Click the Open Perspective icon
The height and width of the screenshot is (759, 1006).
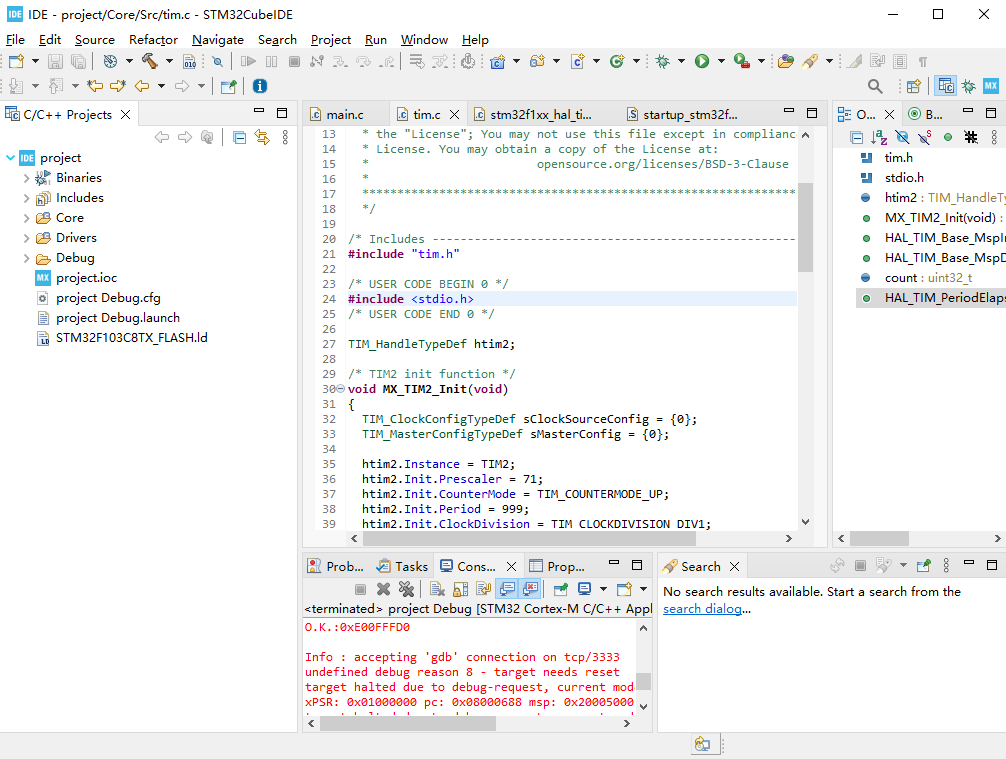[914, 86]
